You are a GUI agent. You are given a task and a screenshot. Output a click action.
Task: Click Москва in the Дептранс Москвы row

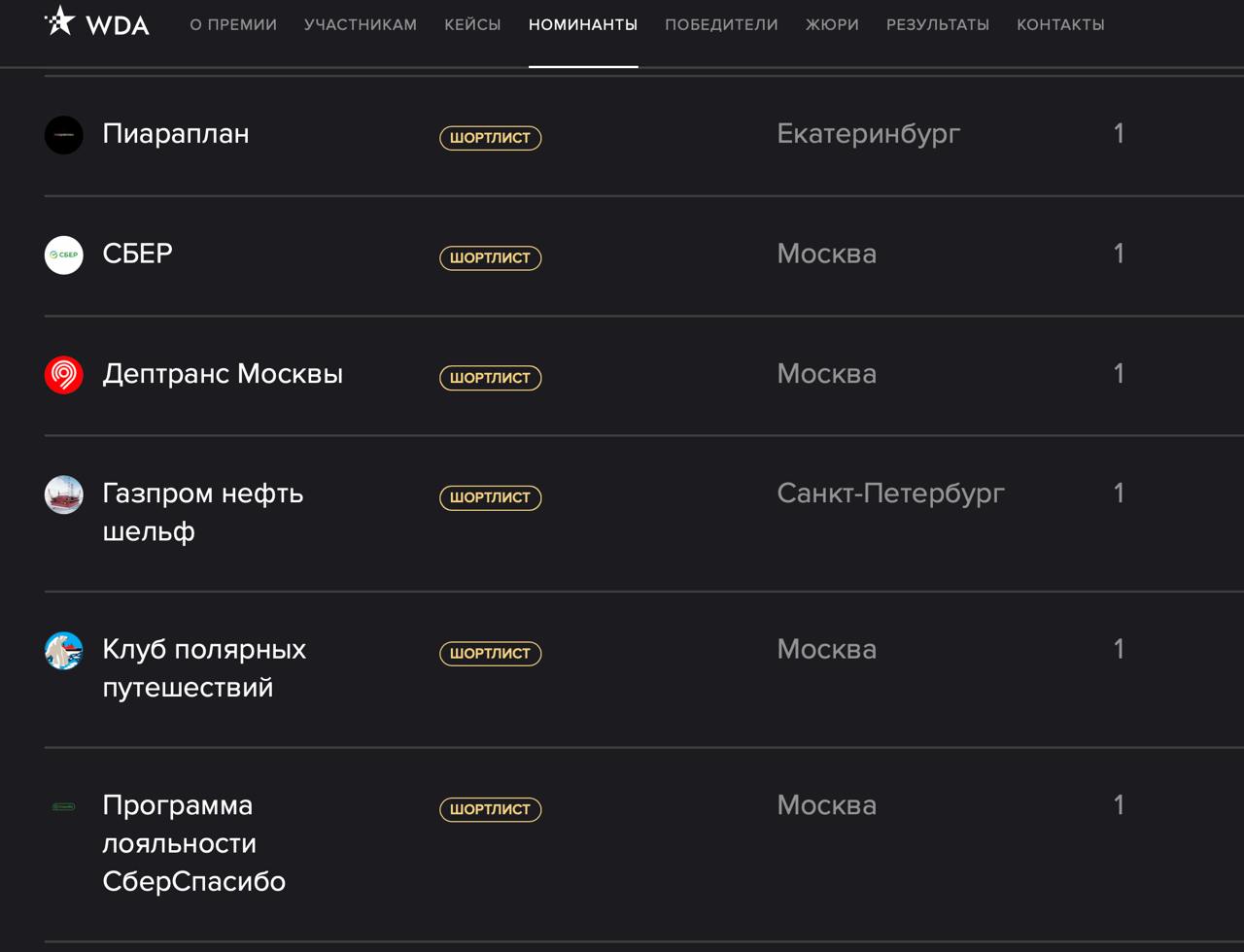[x=827, y=374]
